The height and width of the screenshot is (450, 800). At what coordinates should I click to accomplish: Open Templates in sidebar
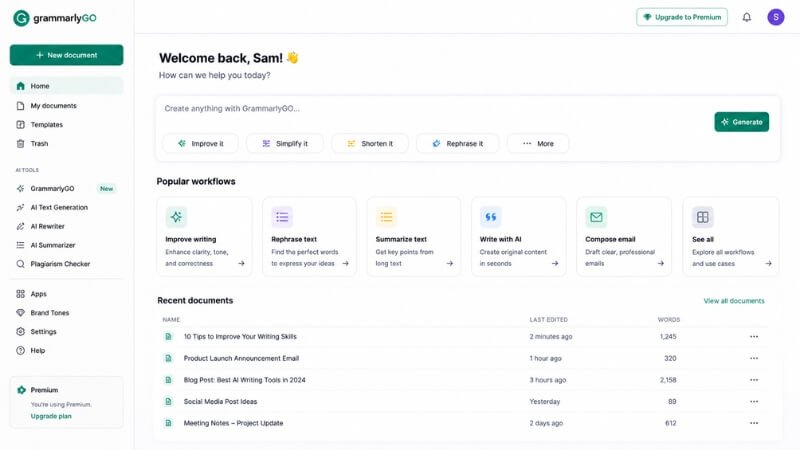pyautogui.click(x=66, y=124)
